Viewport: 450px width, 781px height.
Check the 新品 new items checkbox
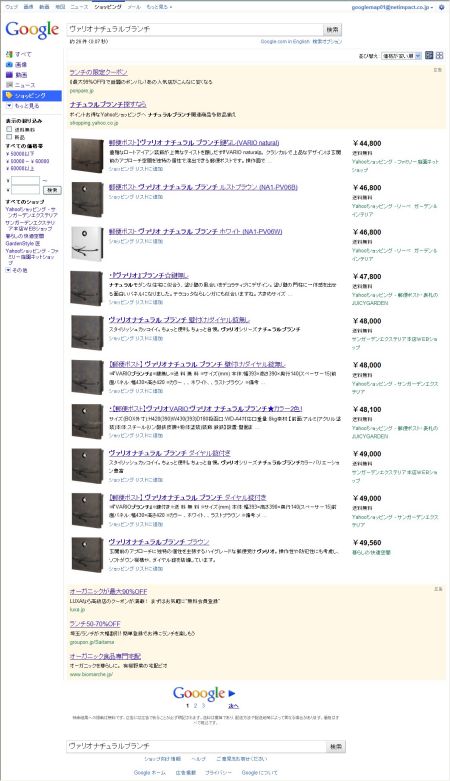coord(9,136)
